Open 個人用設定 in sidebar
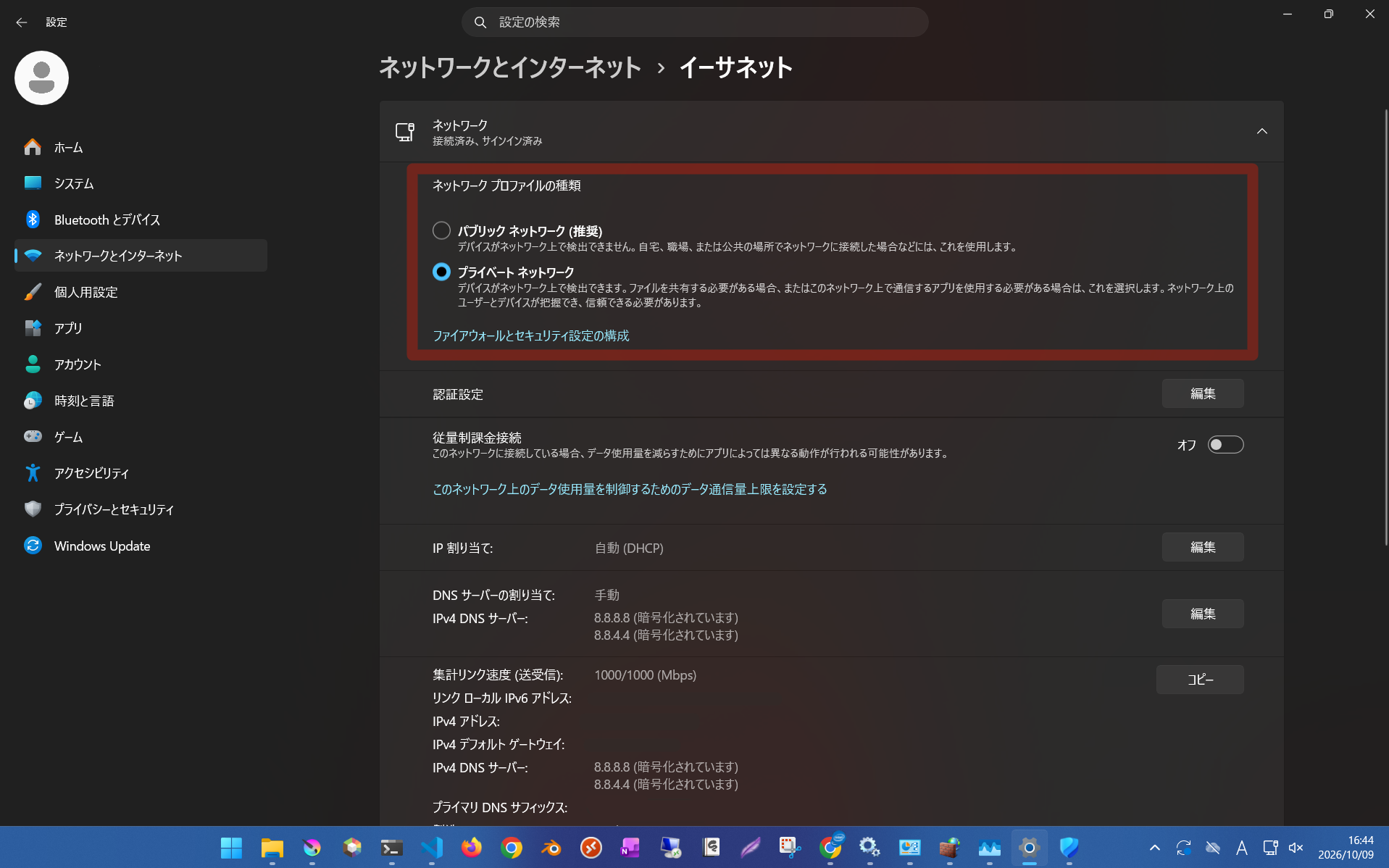This screenshot has height=868, width=1389. [x=141, y=292]
